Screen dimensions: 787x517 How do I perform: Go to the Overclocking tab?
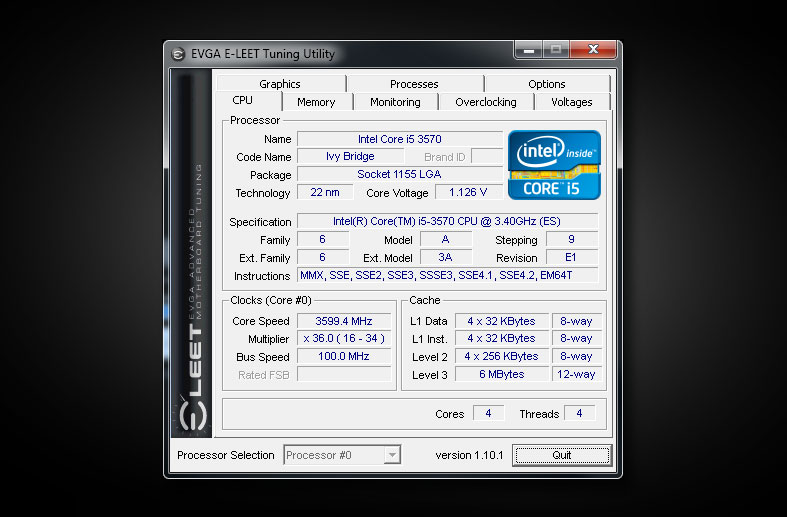click(x=486, y=102)
